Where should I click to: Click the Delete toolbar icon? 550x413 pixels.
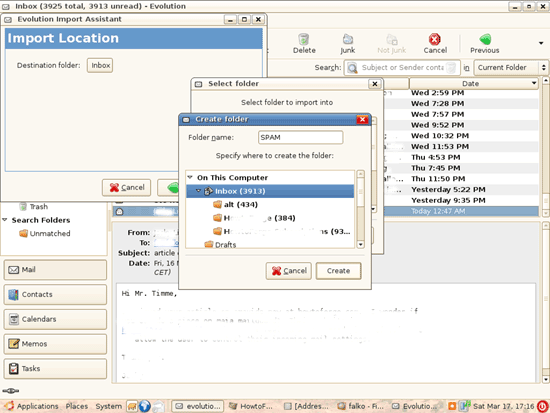pyautogui.click(x=303, y=39)
